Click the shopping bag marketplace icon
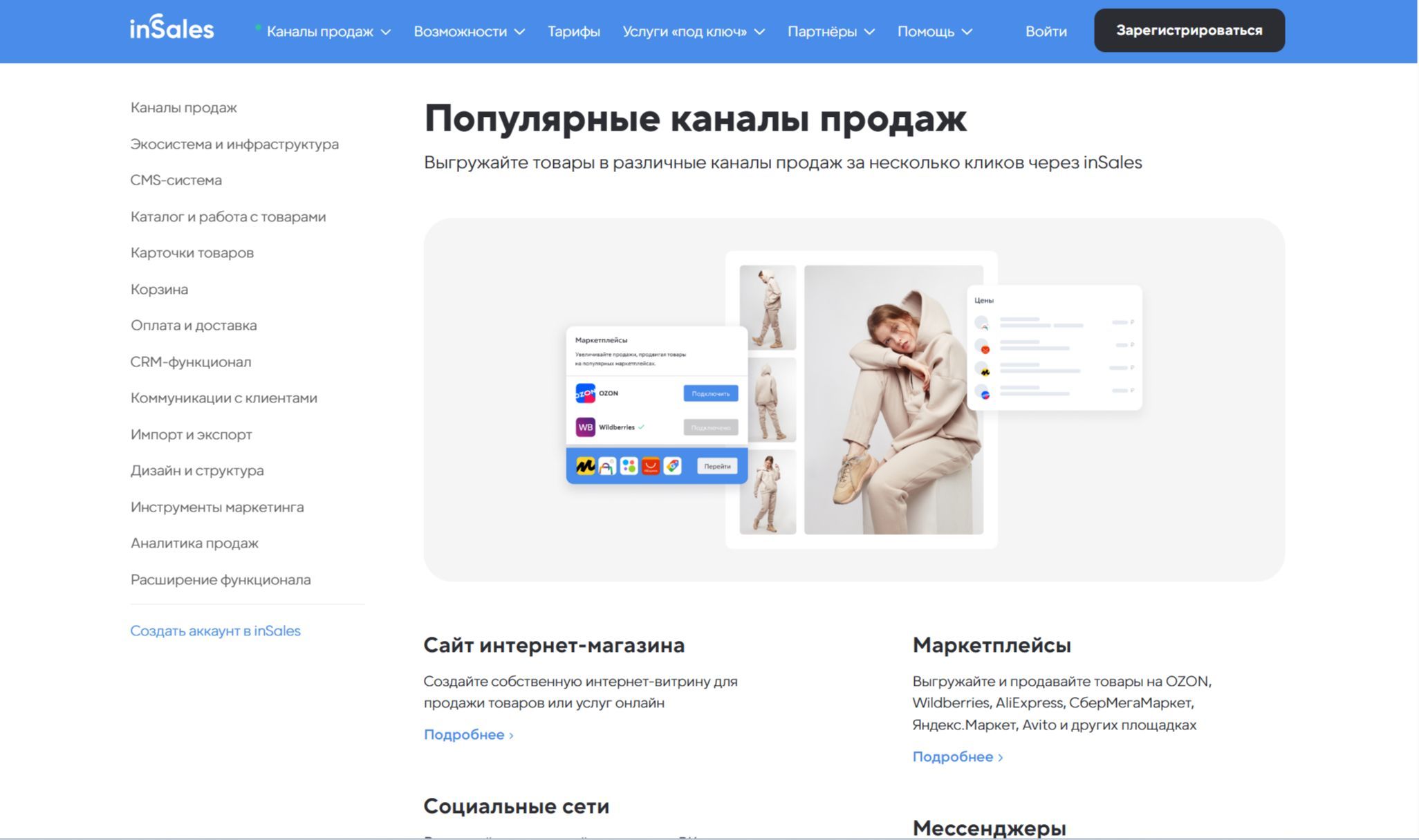 click(x=606, y=467)
